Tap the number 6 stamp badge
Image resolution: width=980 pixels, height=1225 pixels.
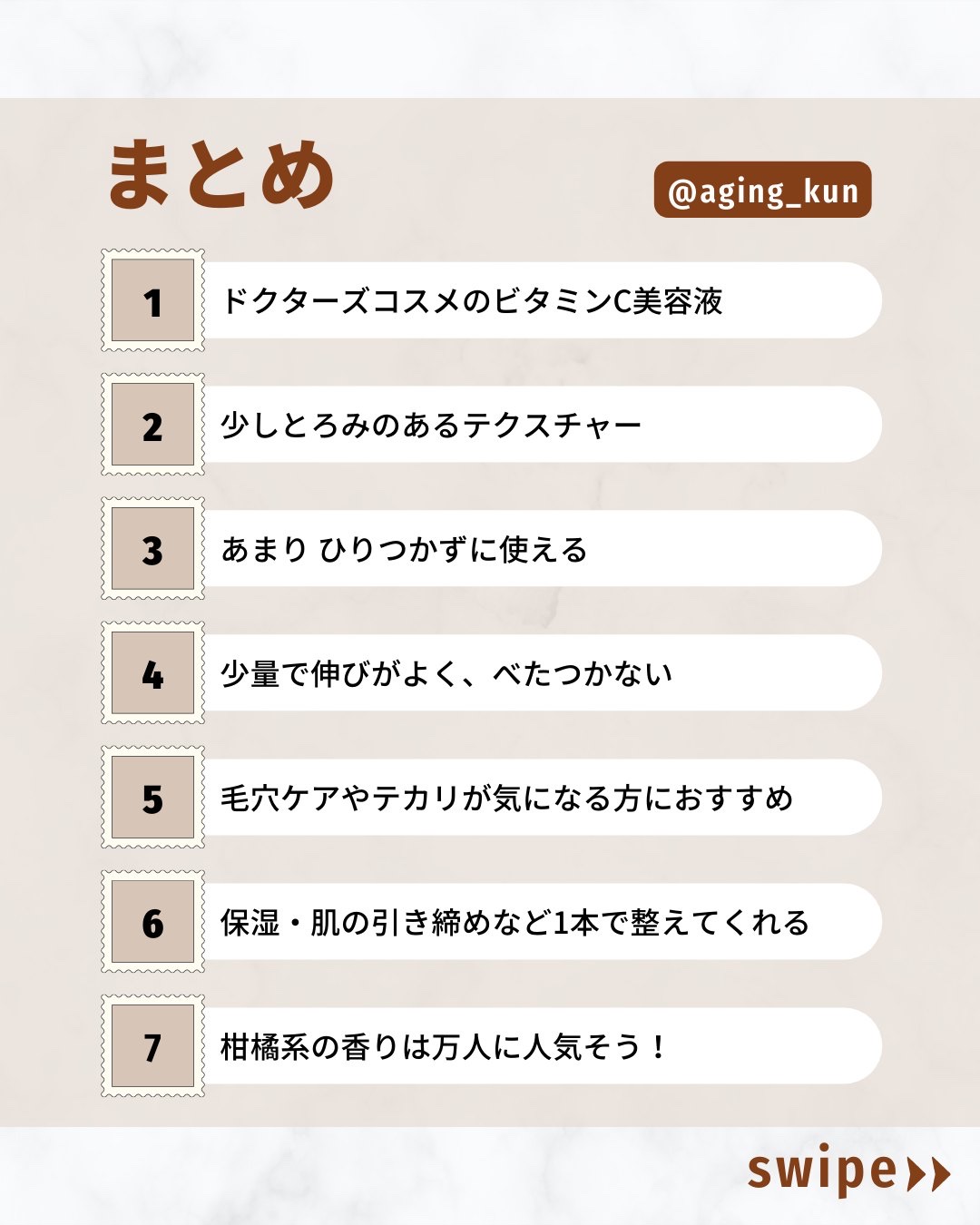pos(152,922)
